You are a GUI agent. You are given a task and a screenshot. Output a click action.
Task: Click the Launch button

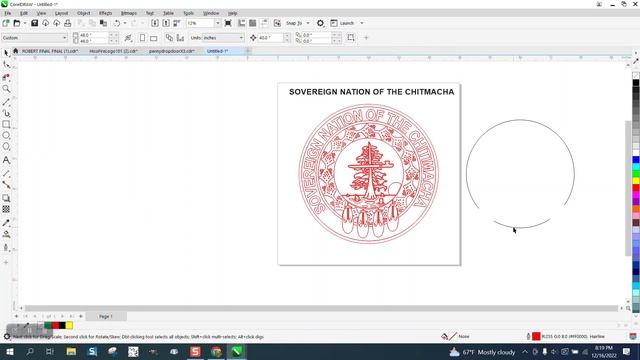(x=342, y=23)
